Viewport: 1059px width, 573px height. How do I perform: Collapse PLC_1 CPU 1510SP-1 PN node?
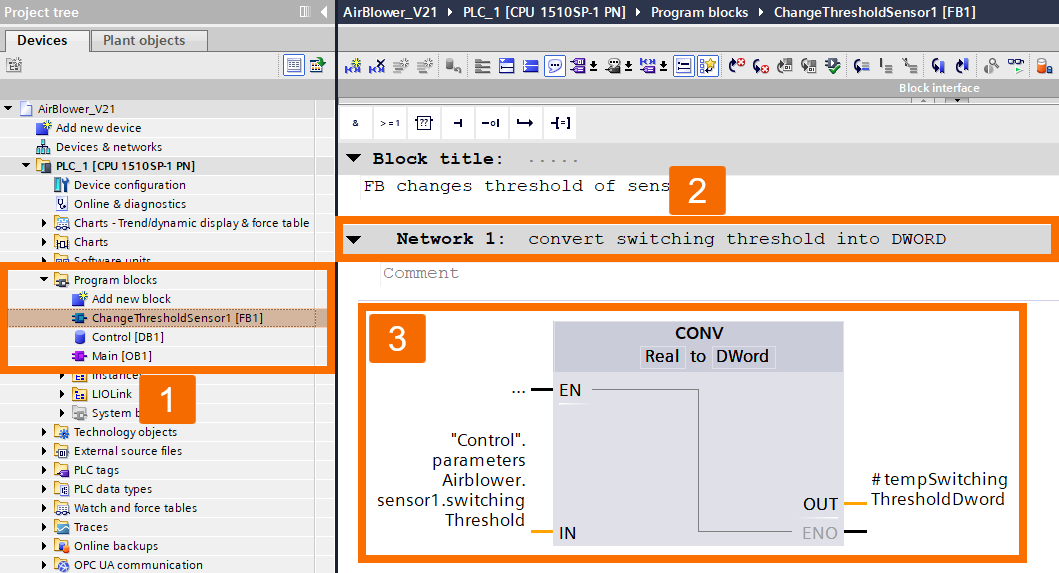tap(26, 166)
